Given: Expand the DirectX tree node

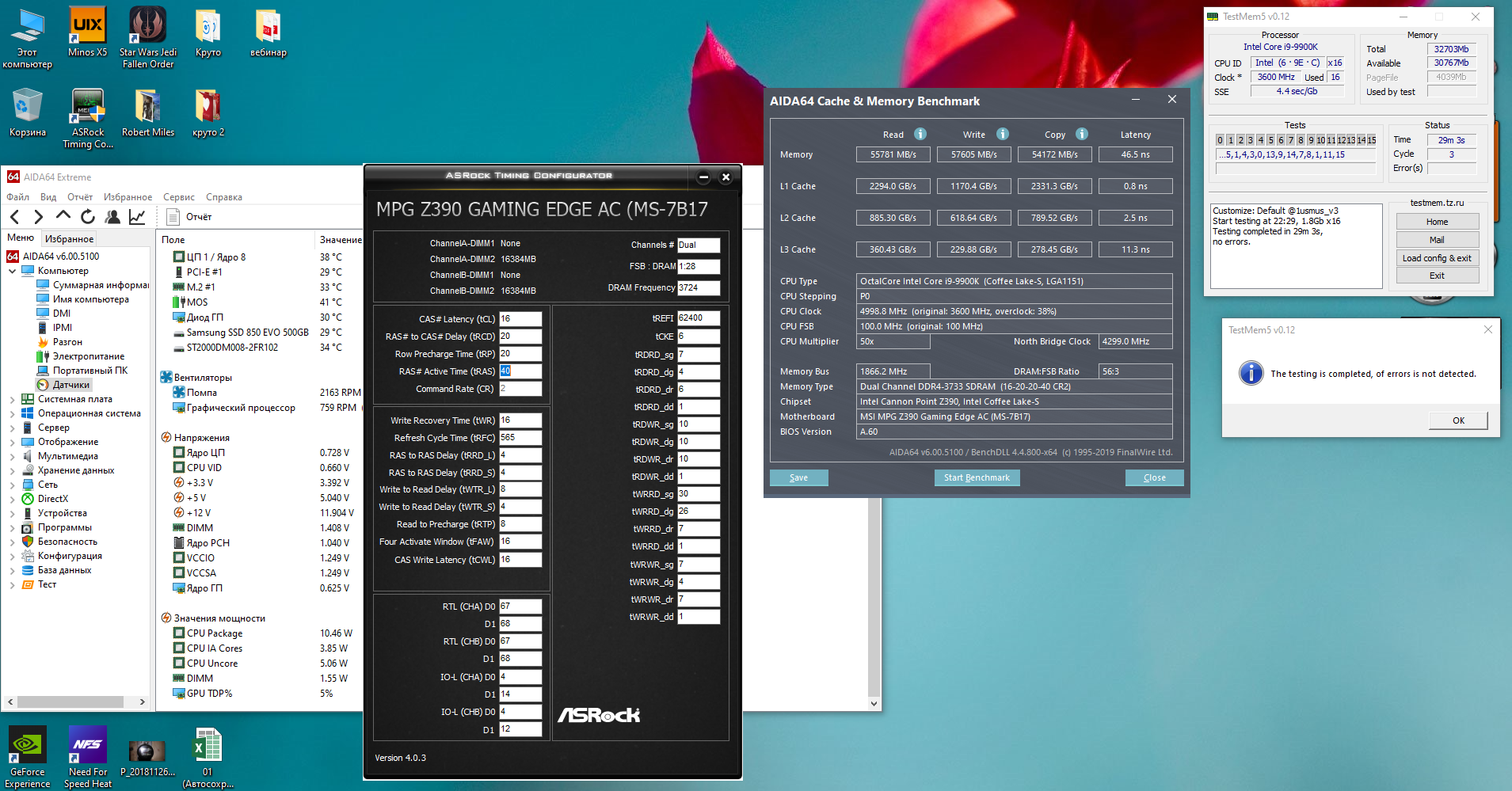Looking at the screenshot, I should 13,499.
